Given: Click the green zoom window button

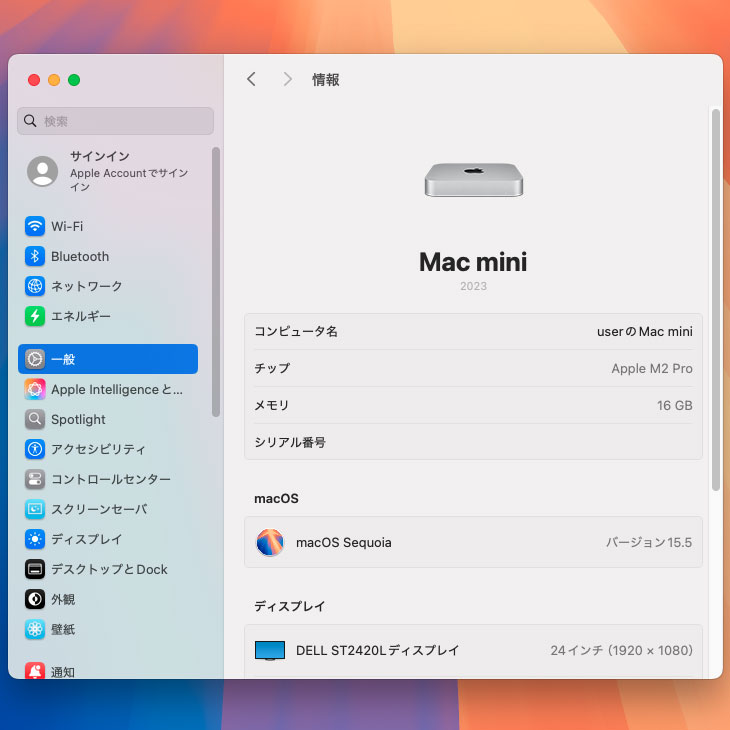Looking at the screenshot, I should [74, 80].
